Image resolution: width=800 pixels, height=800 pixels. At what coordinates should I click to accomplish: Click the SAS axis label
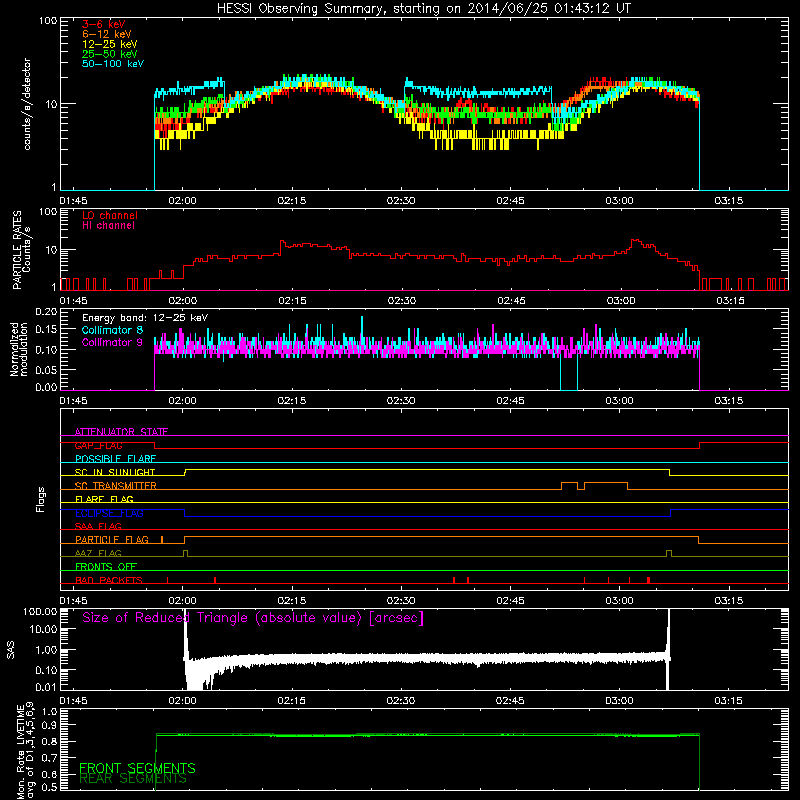pyautogui.click(x=10, y=650)
